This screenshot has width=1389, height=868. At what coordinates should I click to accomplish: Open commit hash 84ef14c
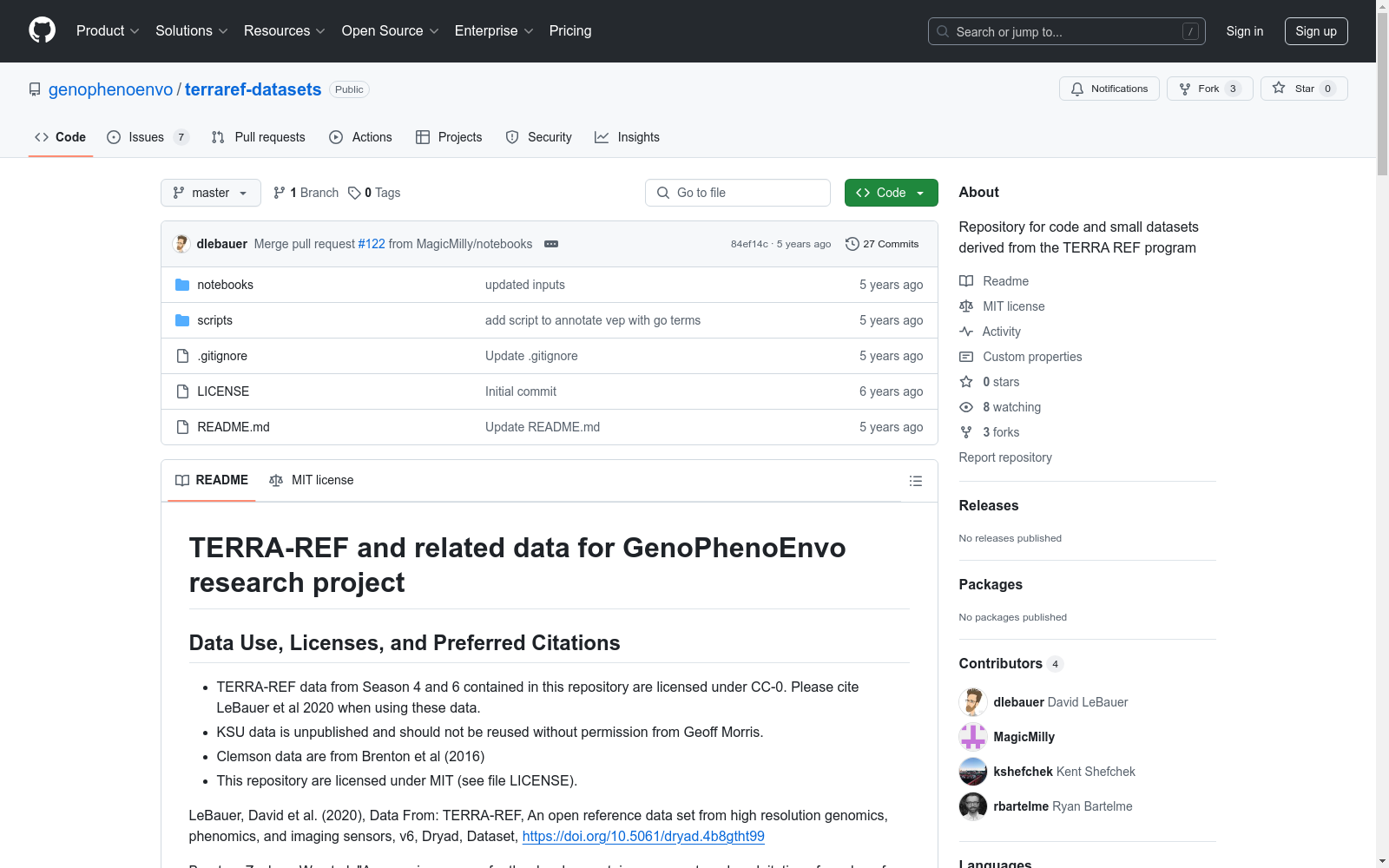click(749, 244)
